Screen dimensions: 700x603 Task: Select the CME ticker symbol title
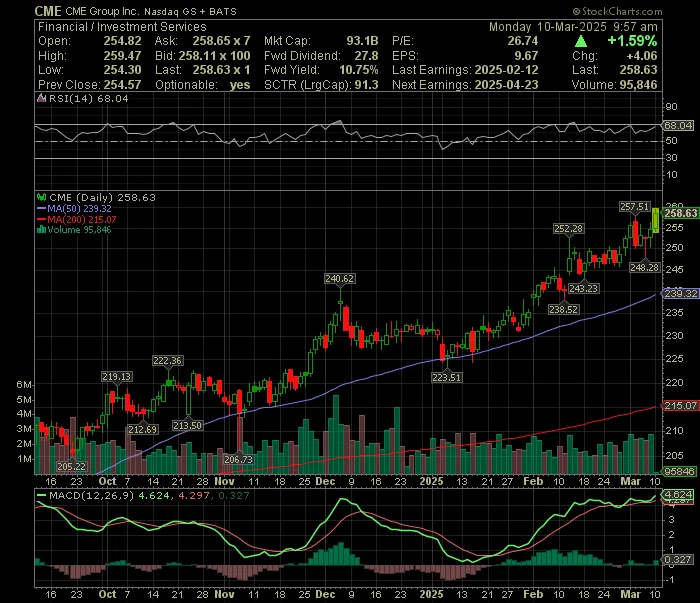48,11
